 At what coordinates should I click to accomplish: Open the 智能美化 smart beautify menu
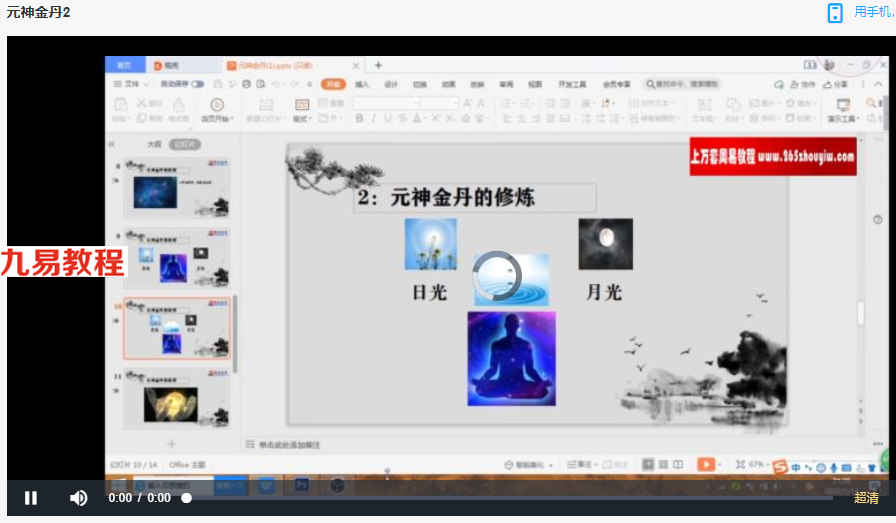tap(529, 465)
